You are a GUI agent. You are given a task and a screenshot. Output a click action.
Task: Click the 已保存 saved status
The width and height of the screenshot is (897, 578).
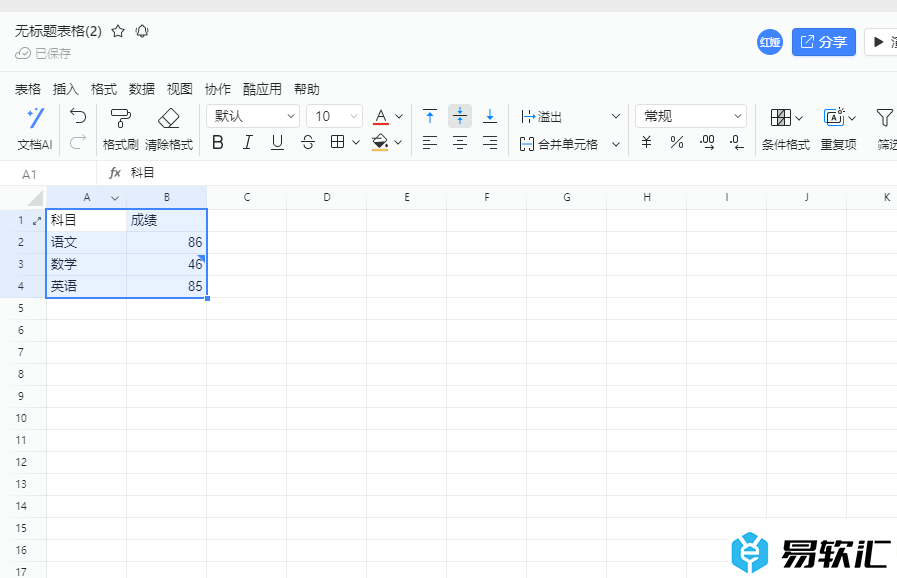pos(43,53)
